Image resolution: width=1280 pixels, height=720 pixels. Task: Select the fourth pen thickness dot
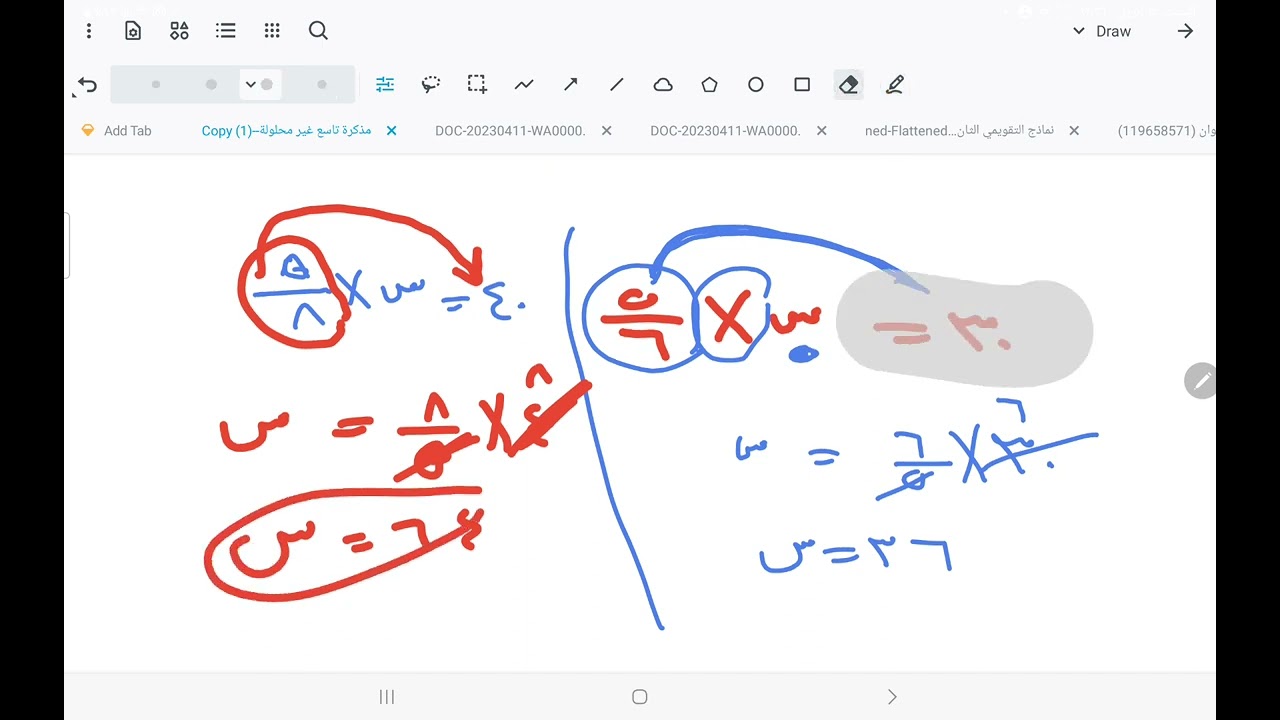point(321,85)
